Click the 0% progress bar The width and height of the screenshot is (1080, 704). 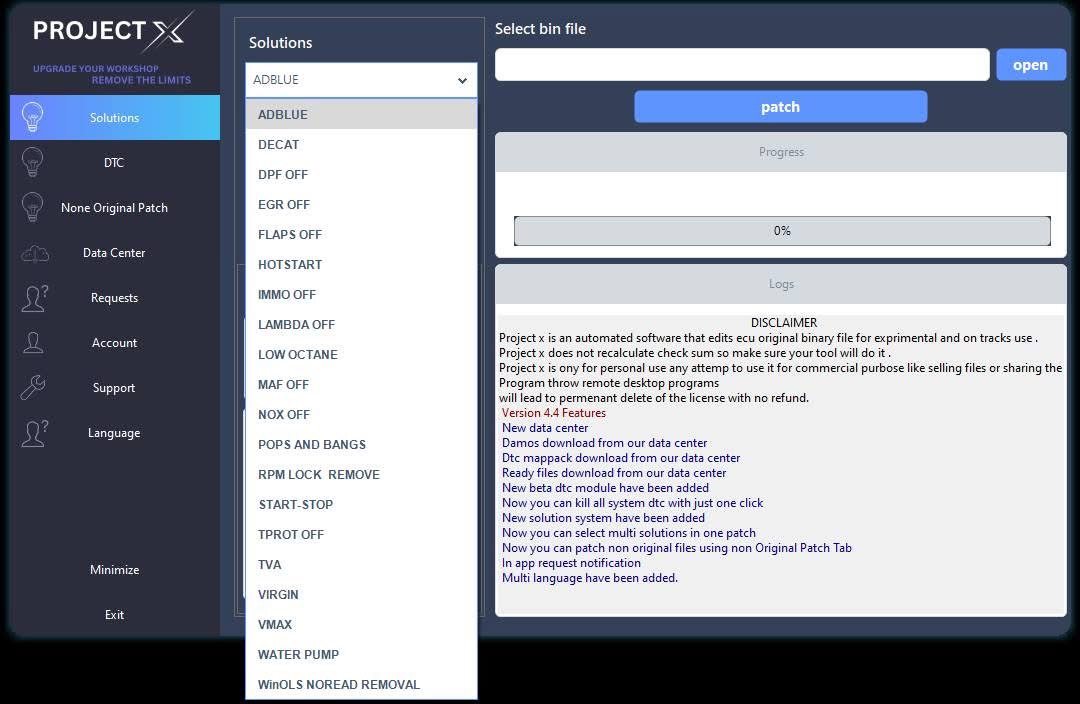tap(782, 231)
